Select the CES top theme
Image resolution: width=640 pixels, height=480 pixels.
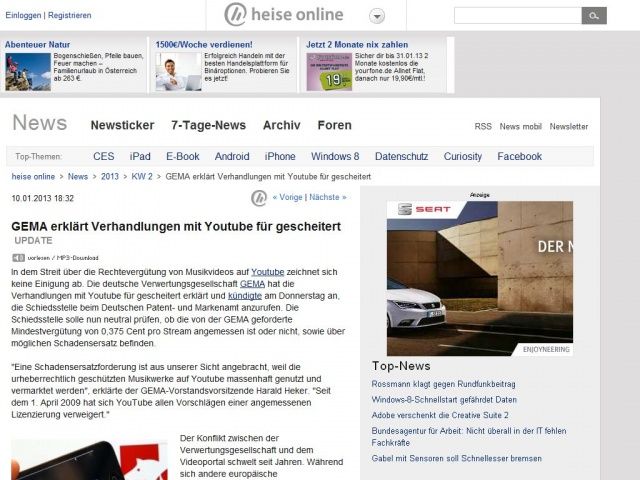[x=104, y=156]
